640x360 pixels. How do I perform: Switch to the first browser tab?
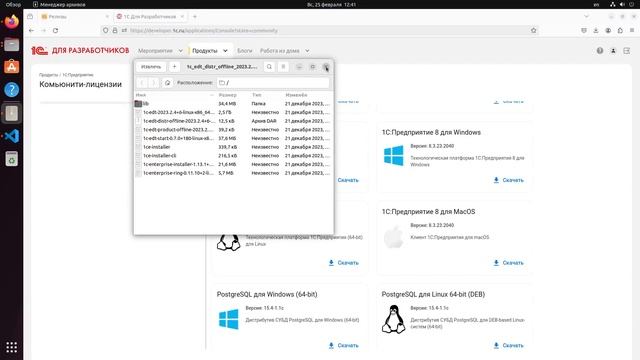click(x=74, y=17)
